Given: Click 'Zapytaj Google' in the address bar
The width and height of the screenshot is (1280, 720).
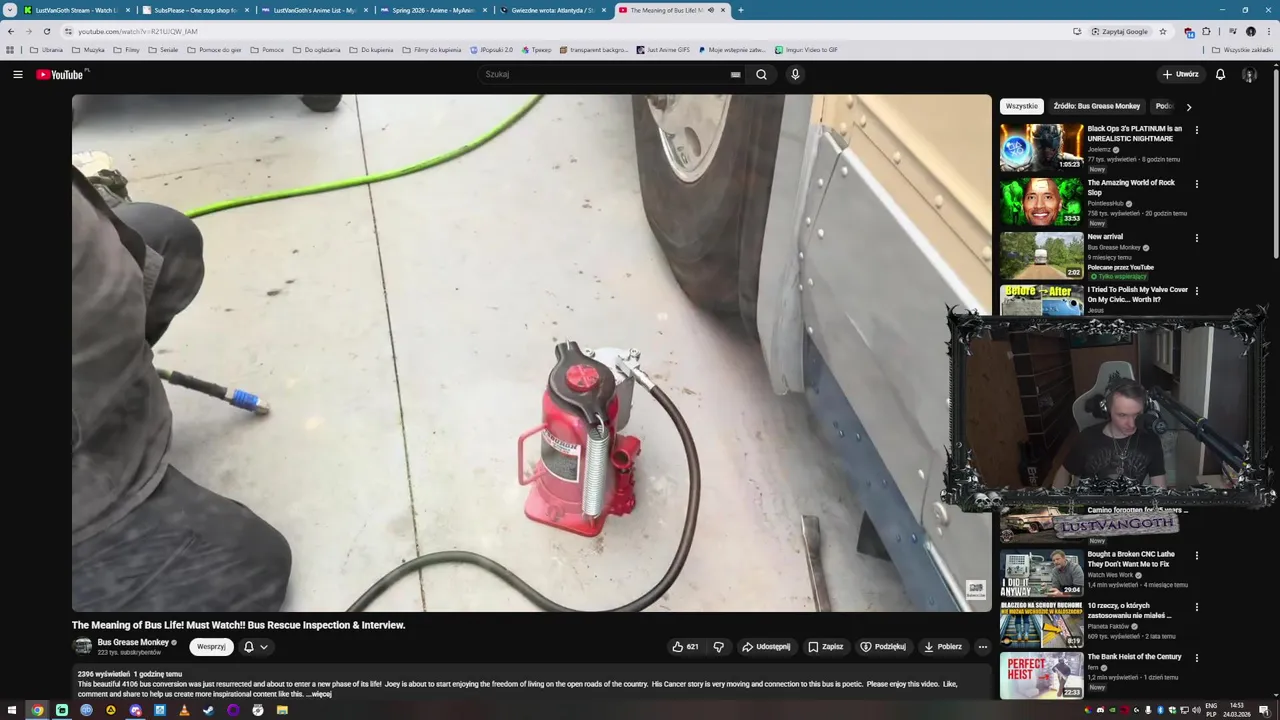Looking at the screenshot, I should pyautogui.click(x=1120, y=31).
